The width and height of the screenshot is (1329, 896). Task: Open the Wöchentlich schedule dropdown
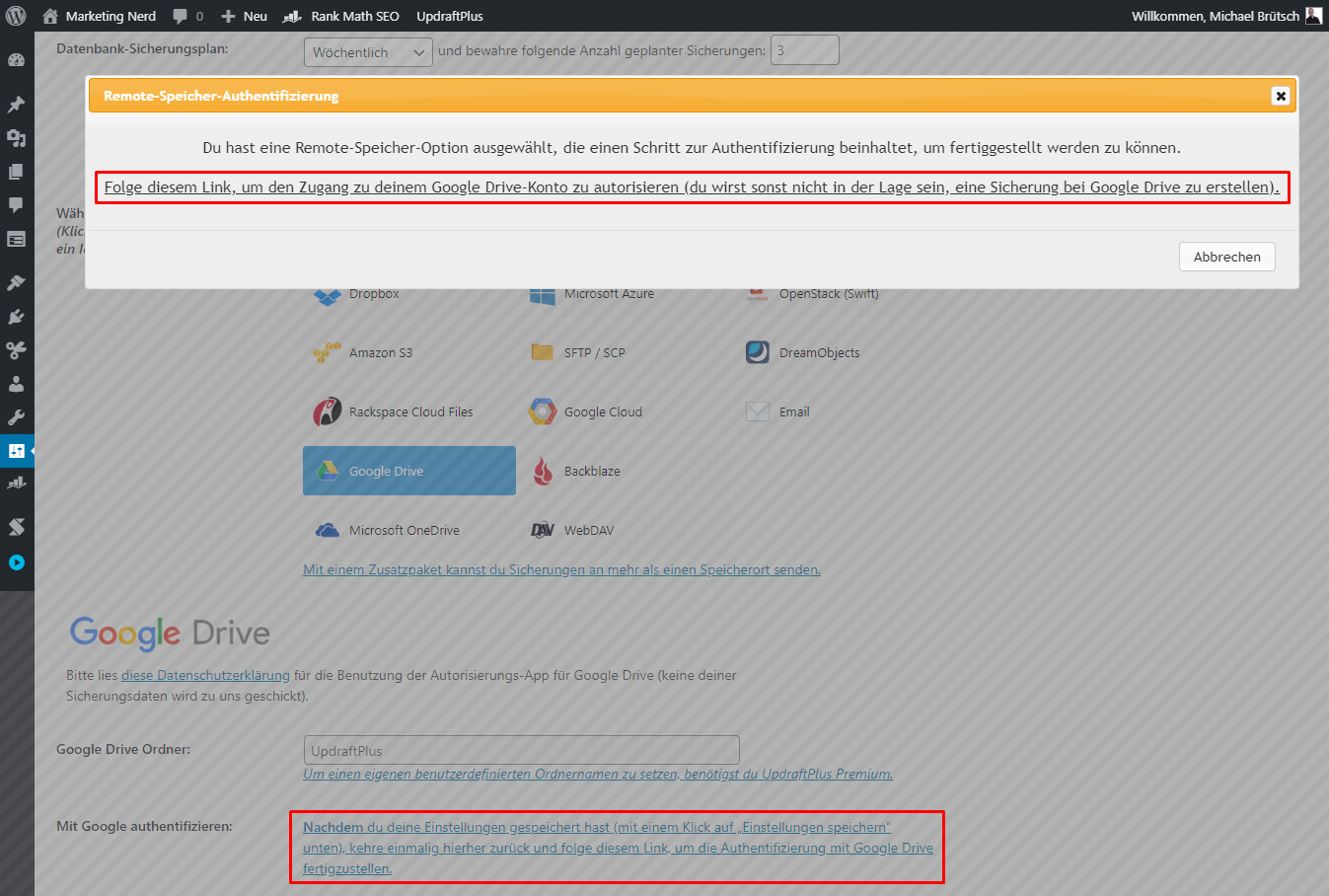(369, 52)
